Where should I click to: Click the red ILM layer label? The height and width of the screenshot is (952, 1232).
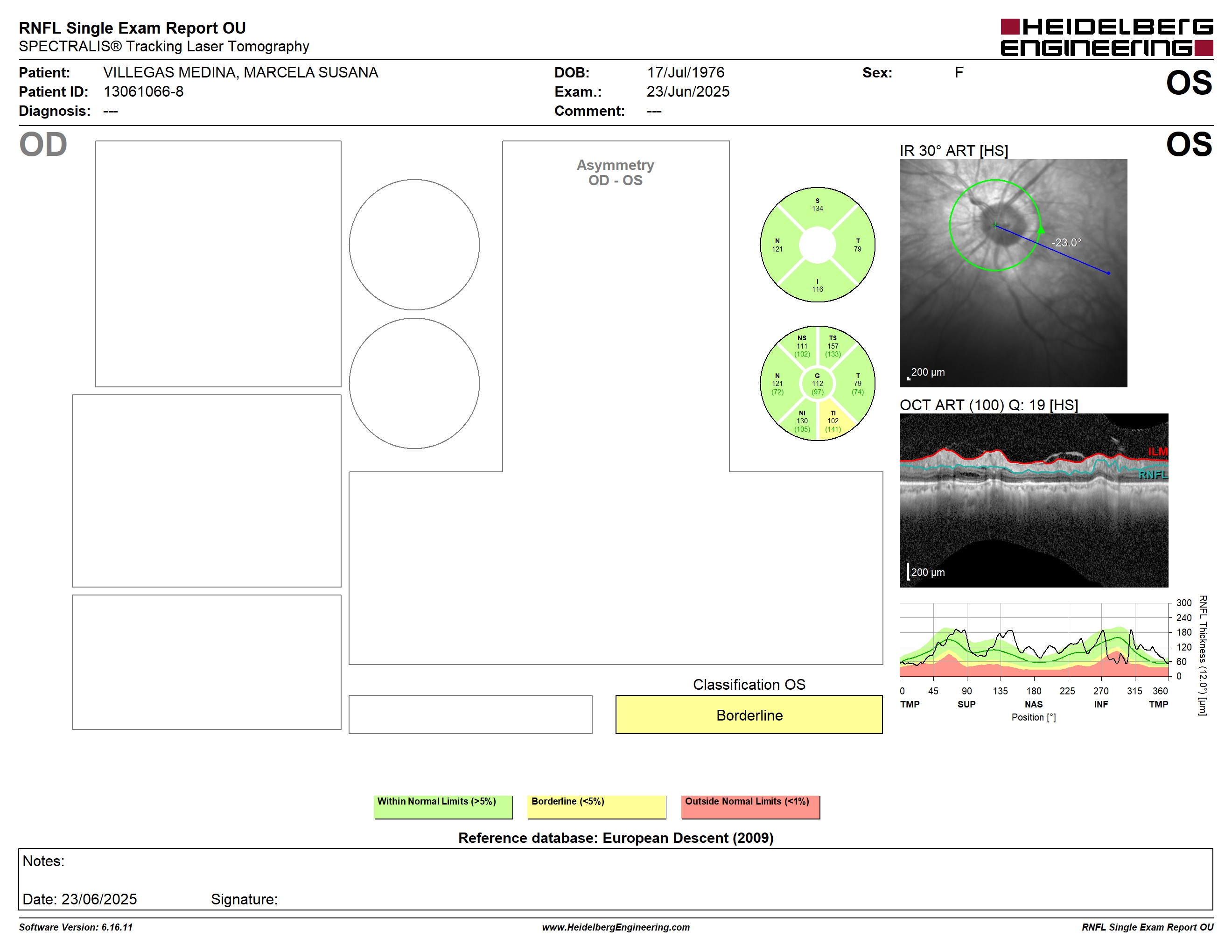pos(1157,452)
